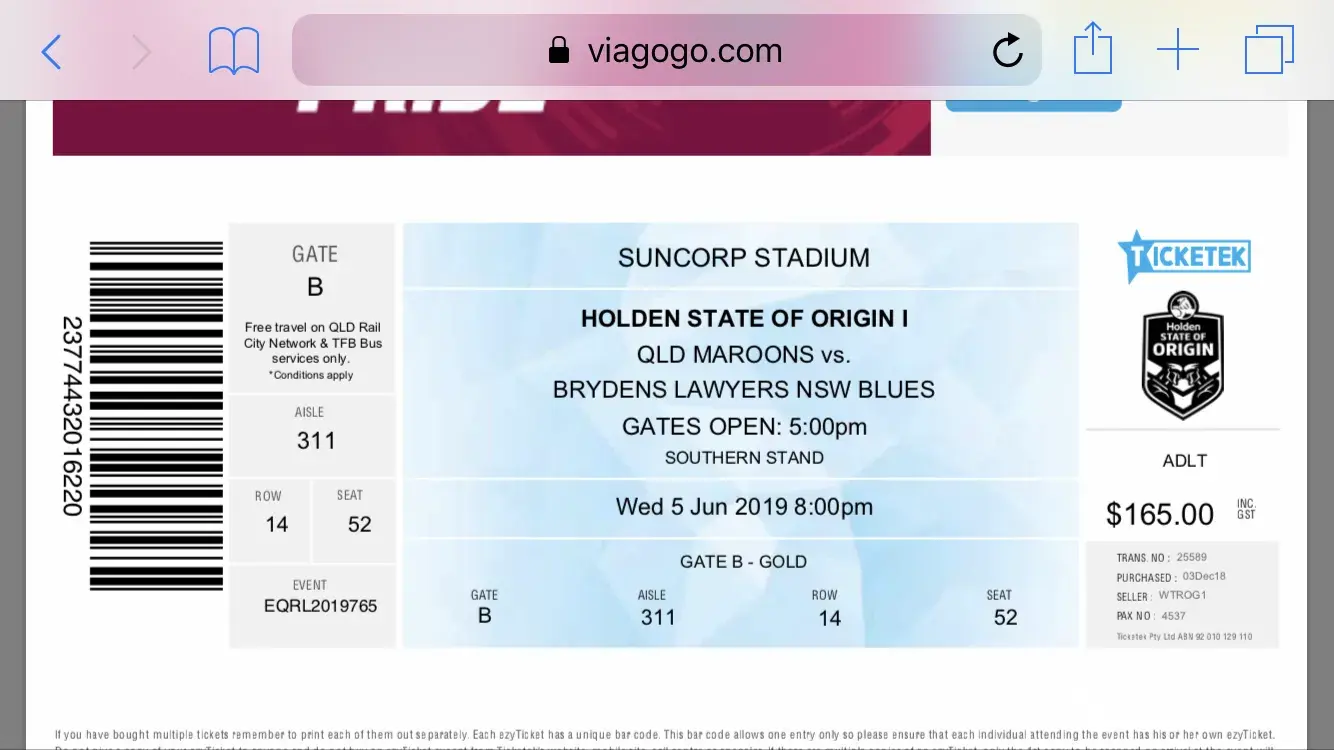
Task: Tap the padlock icon beside viagogo.com
Action: tap(559, 50)
